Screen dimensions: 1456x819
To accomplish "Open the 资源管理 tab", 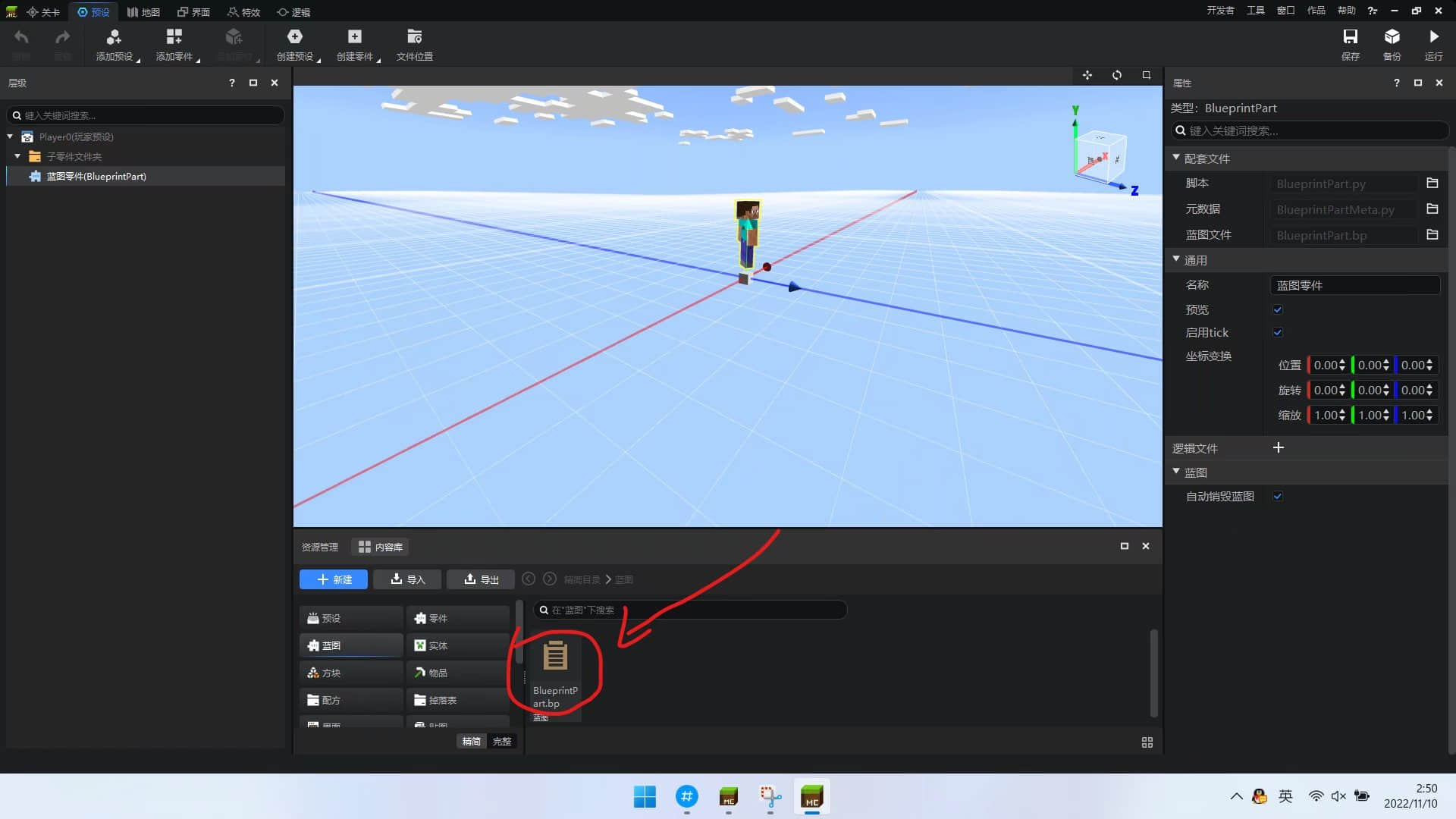I will click(x=320, y=547).
